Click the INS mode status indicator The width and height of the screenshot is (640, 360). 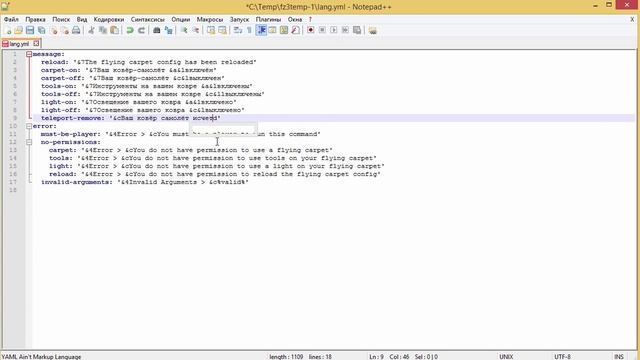(x=619, y=357)
